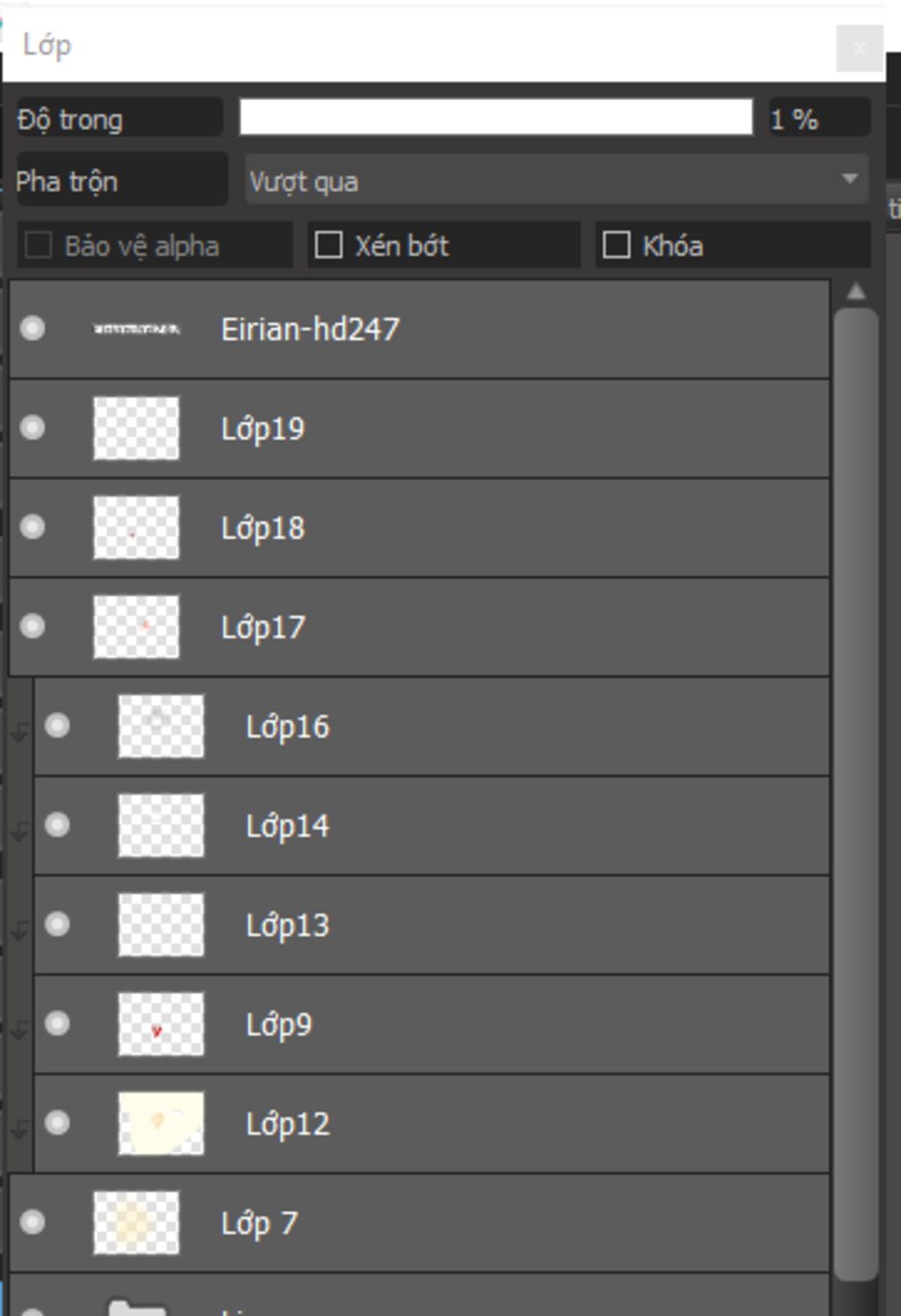The width and height of the screenshot is (901, 1316).
Task: Check the Khóa lock checkbox
Action: (617, 245)
